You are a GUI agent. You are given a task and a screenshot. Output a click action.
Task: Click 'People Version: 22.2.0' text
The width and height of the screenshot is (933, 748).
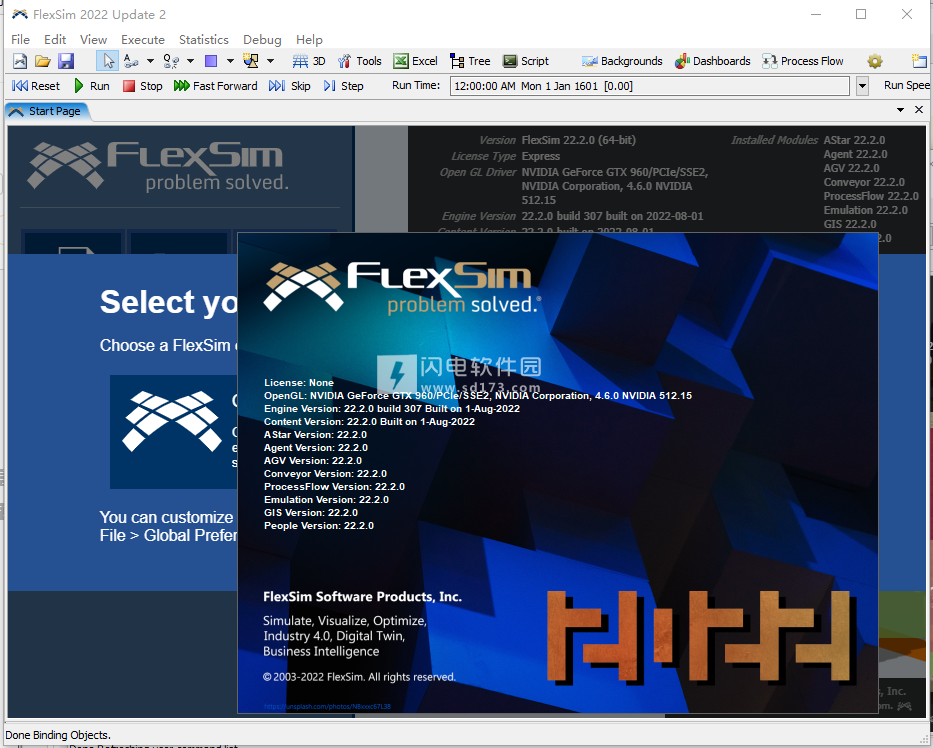(x=319, y=525)
